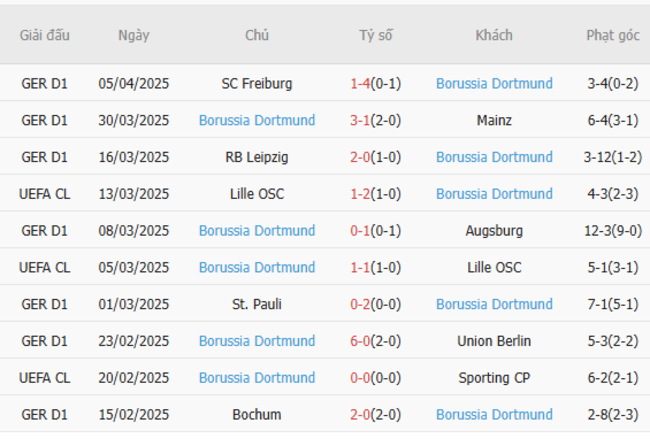Open Borussia Dortmund link in 30/03/2025 row
650x446 pixels.
(257, 121)
